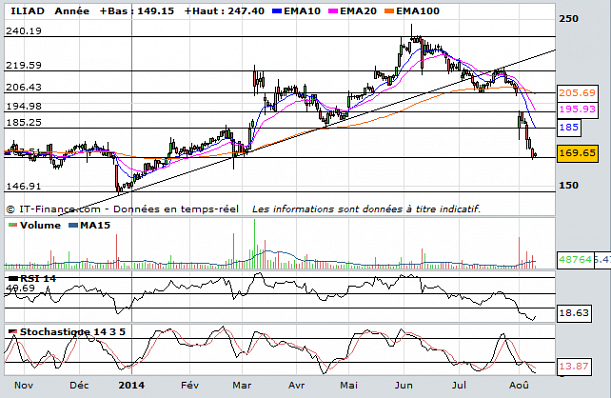Click the Mar month axis label
This screenshot has height=398, width=611.
[x=242, y=385]
